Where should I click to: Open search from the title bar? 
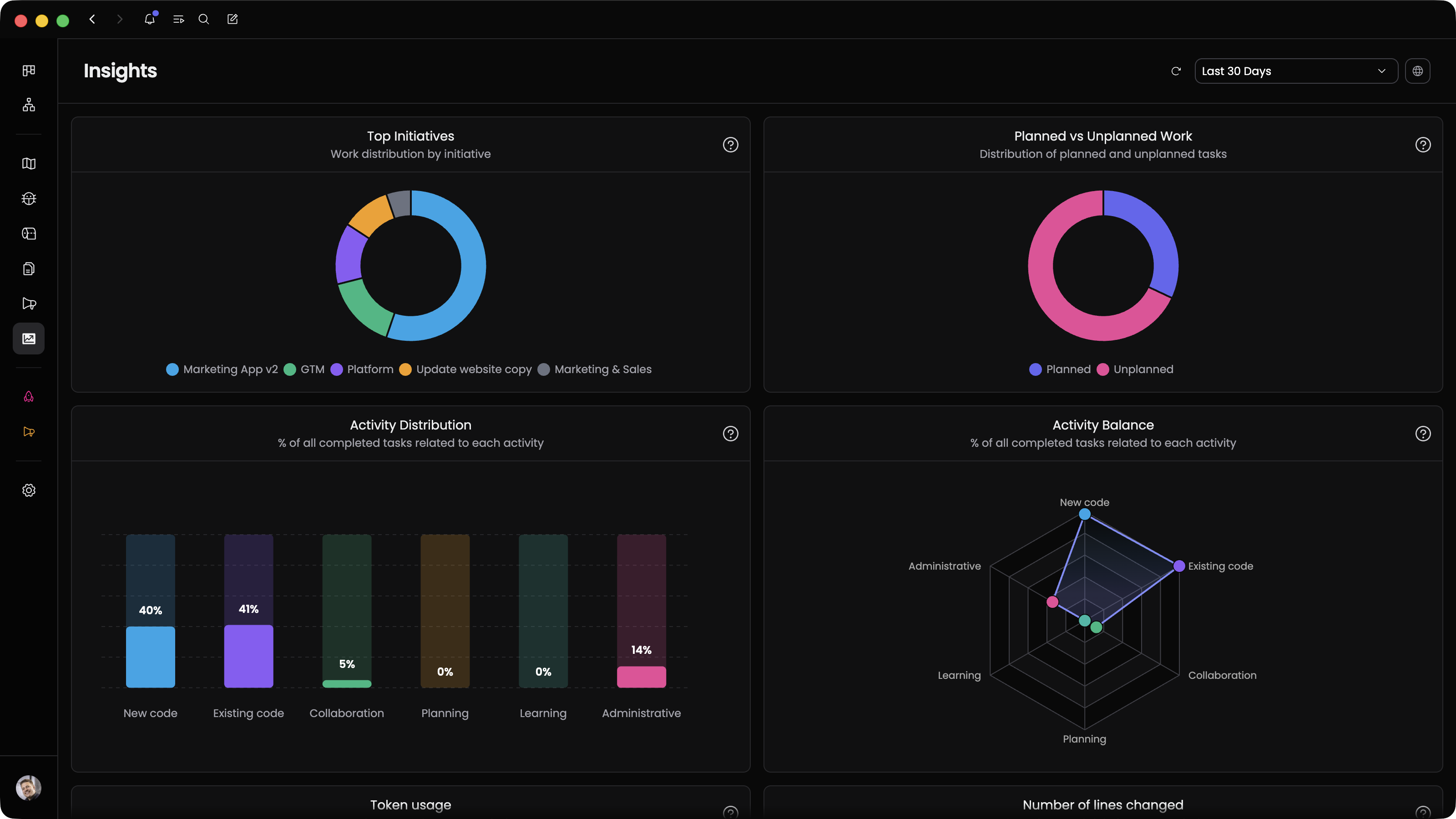coord(204,19)
